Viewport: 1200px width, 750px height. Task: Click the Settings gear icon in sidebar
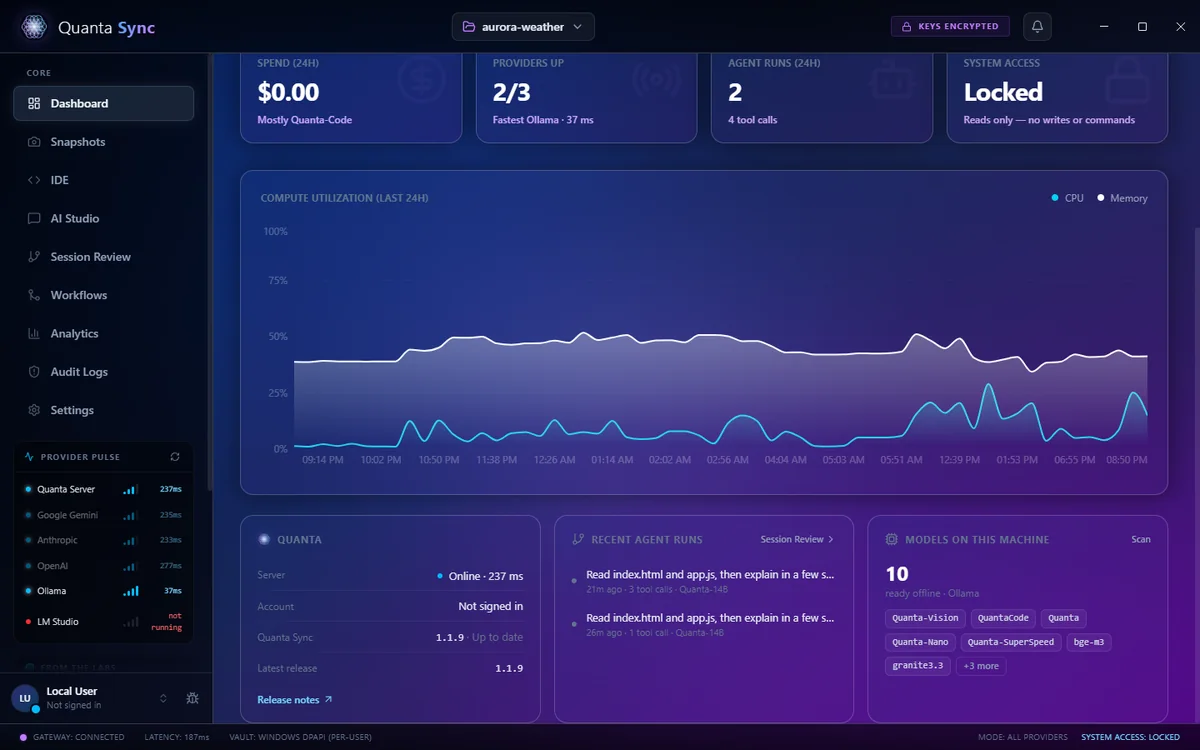pyautogui.click(x=34, y=410)
